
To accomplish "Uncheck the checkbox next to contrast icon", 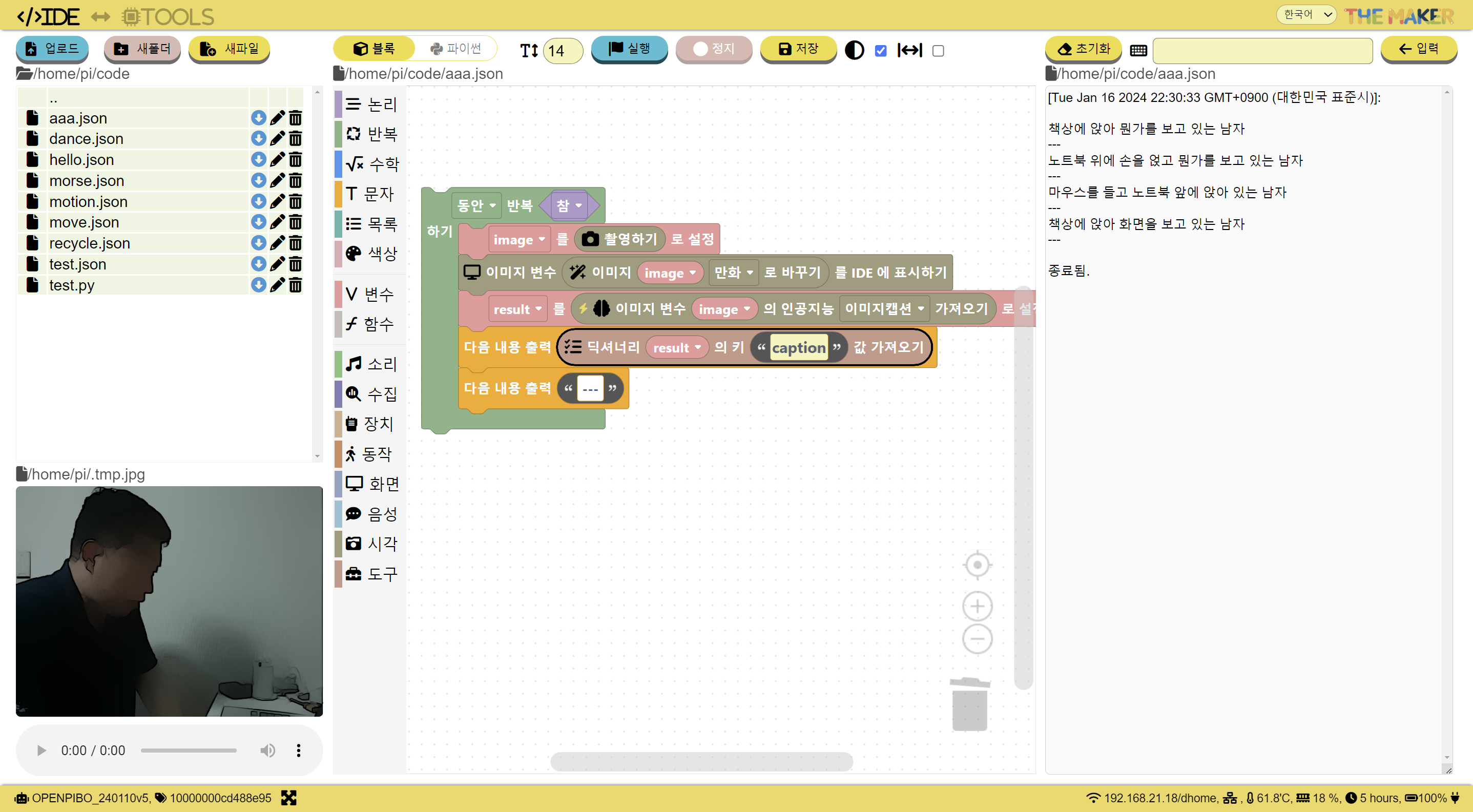I will pos(881,51).
